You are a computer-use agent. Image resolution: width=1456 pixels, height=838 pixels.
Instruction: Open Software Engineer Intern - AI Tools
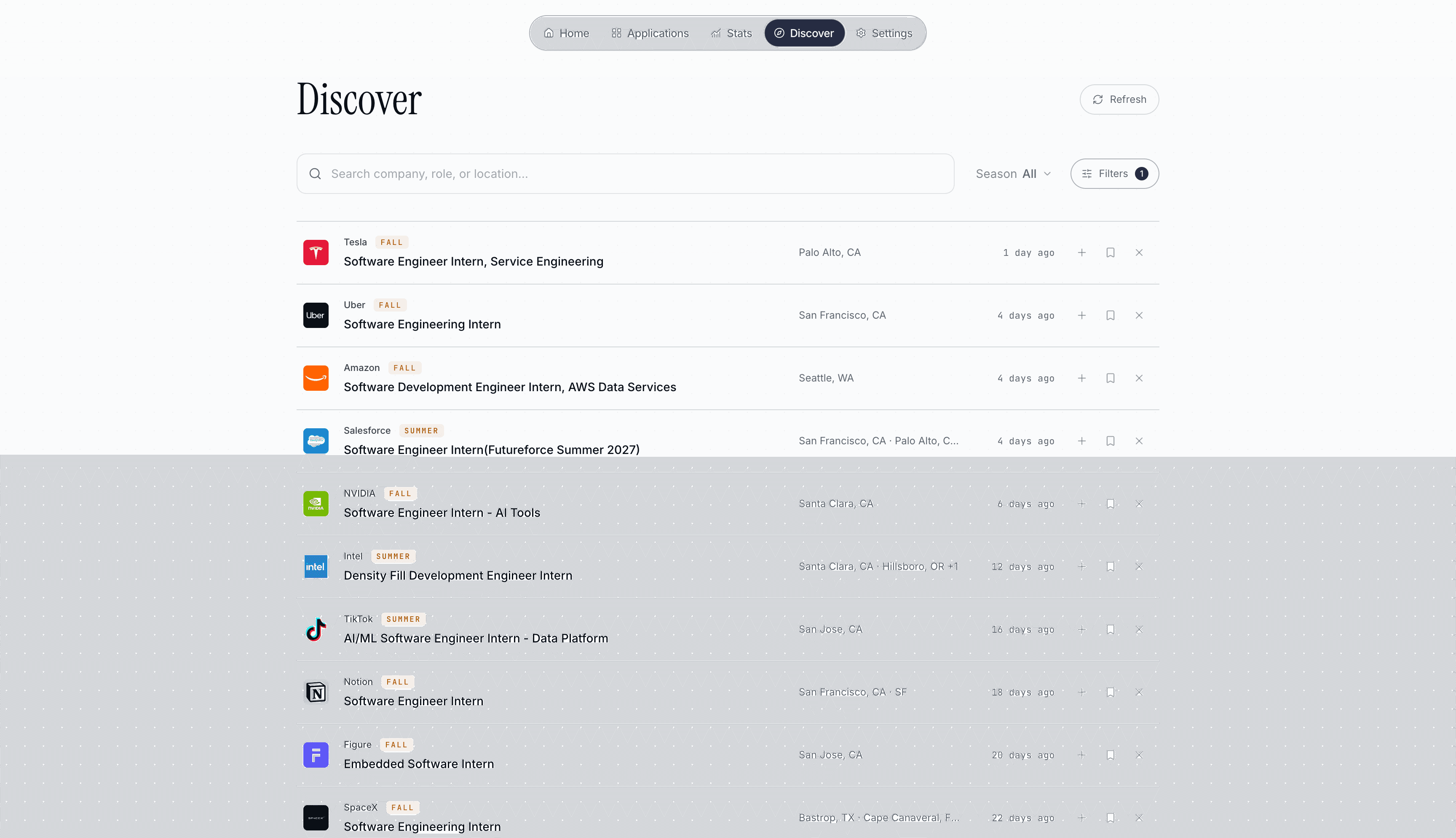tap(442, 513)
